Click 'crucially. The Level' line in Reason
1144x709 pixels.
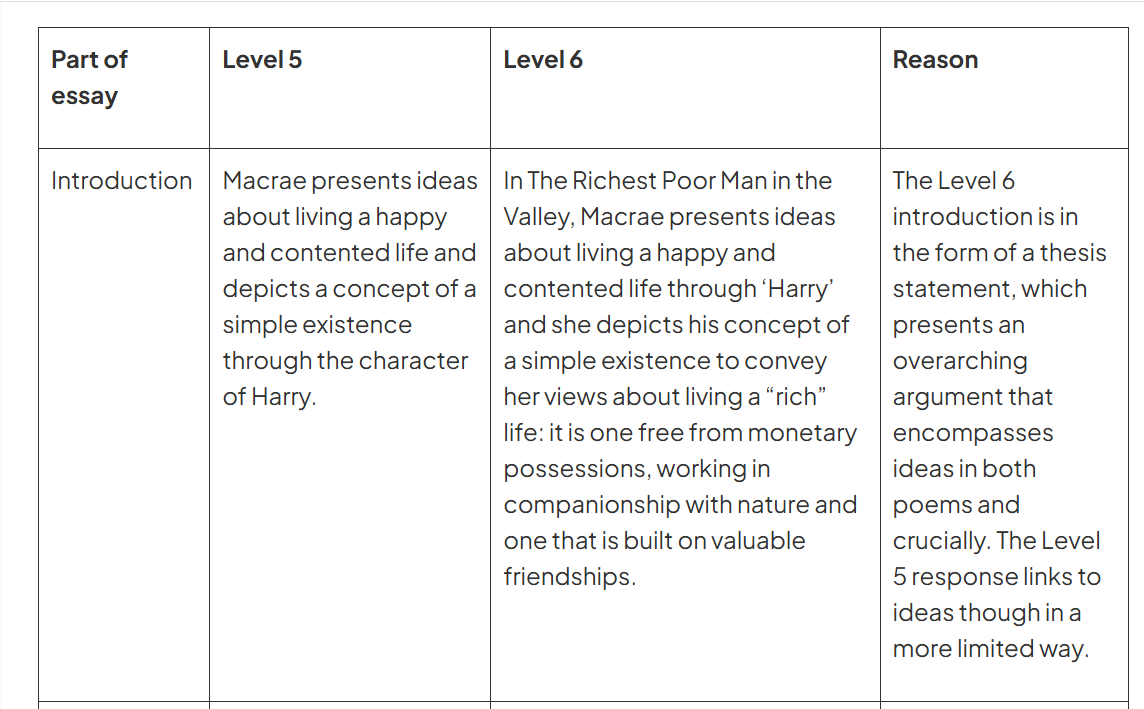tap(996, 541)
